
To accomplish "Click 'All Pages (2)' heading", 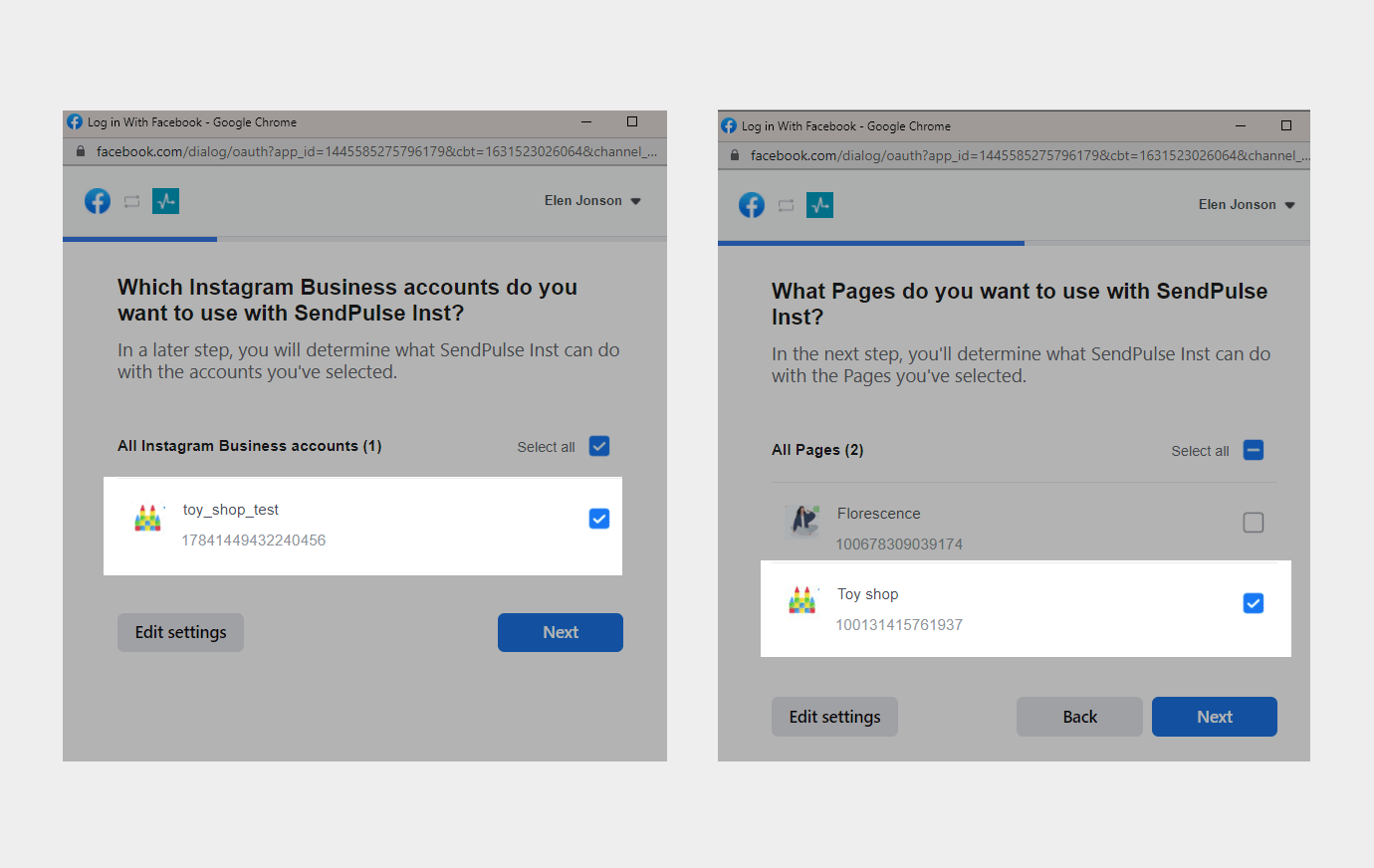I will click(817, 450).
